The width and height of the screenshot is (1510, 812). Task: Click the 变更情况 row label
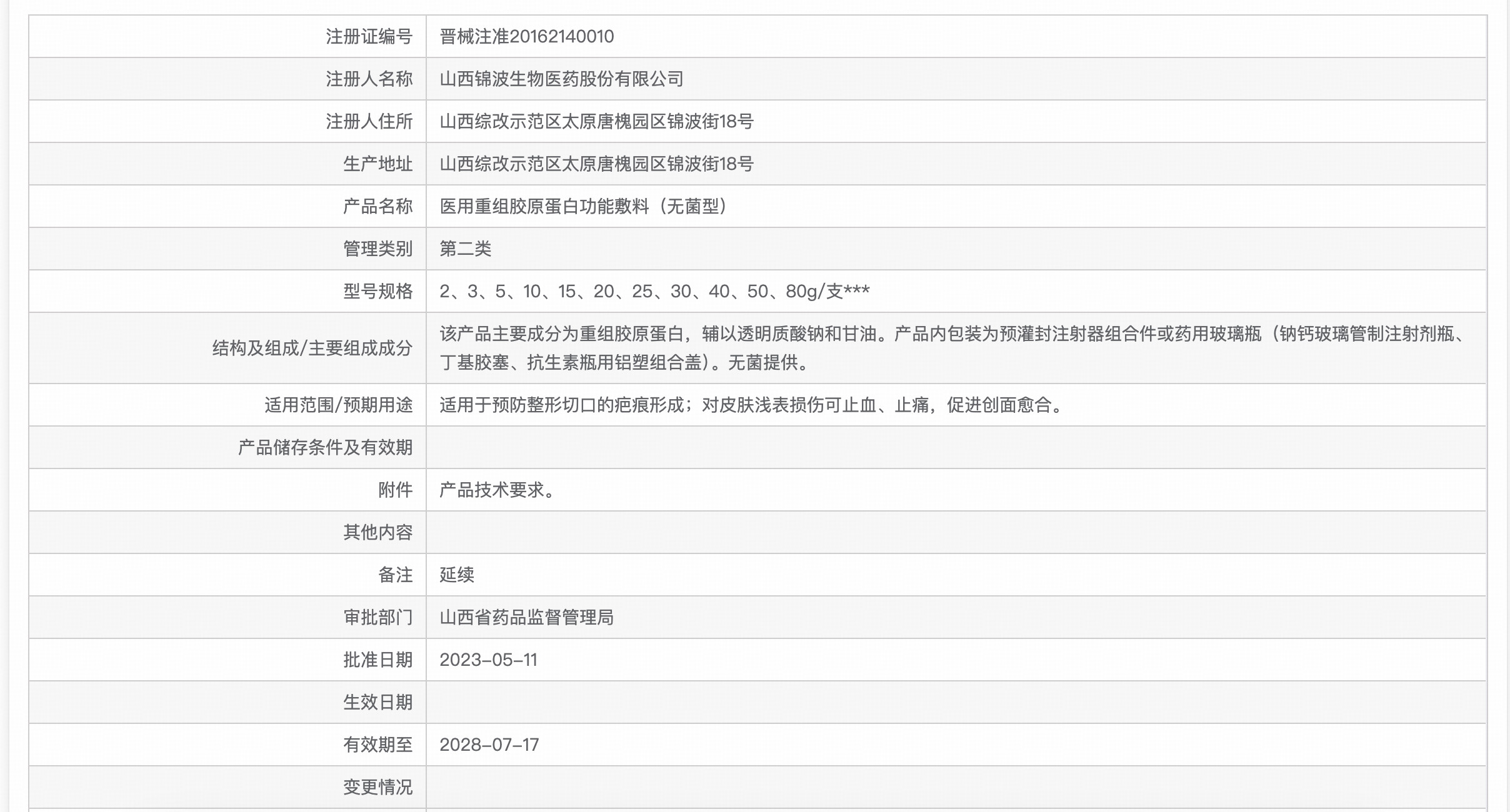377,788
